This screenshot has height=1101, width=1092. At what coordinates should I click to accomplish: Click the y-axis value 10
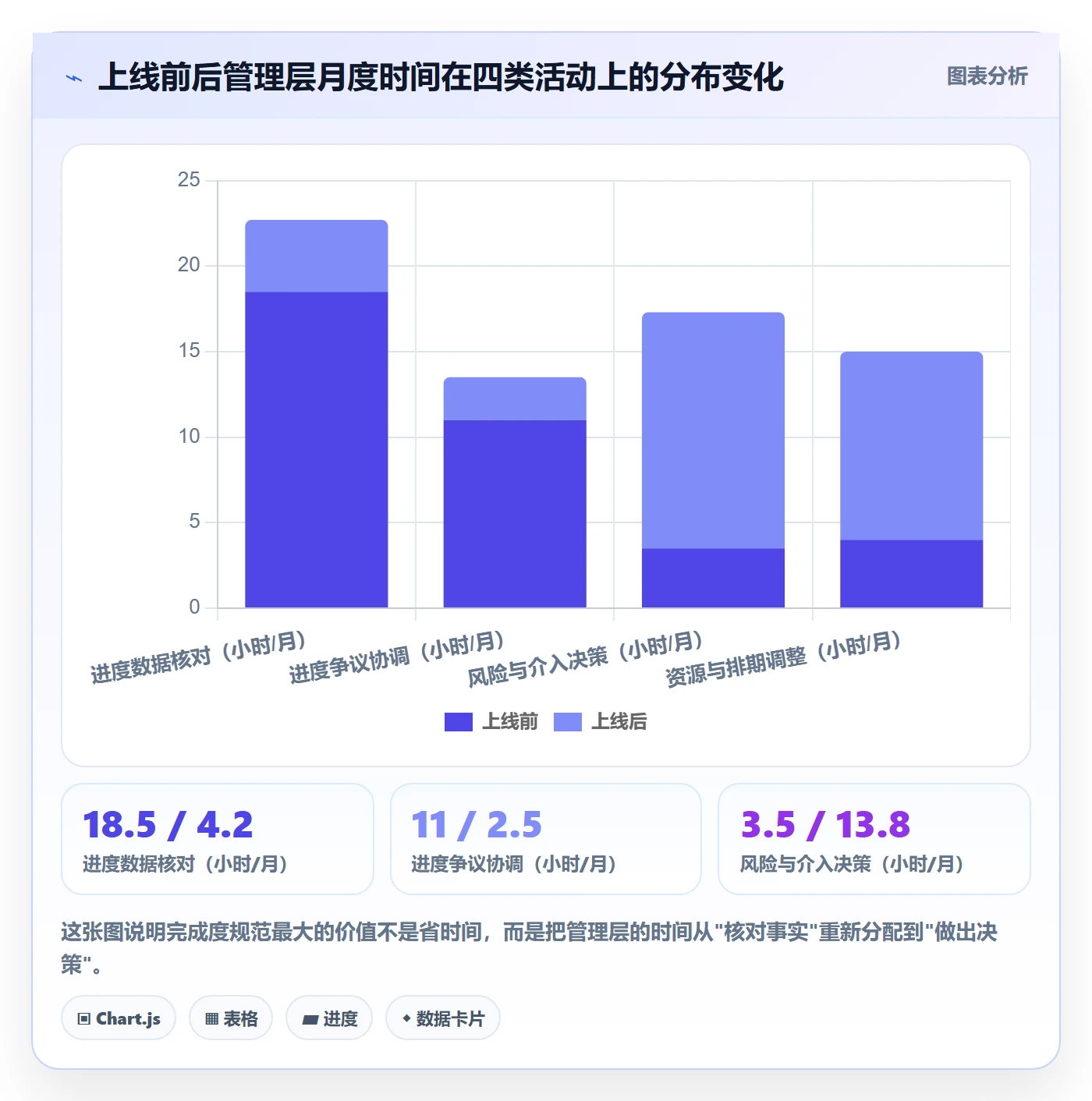pyautogui.click(x=189, y=436)
